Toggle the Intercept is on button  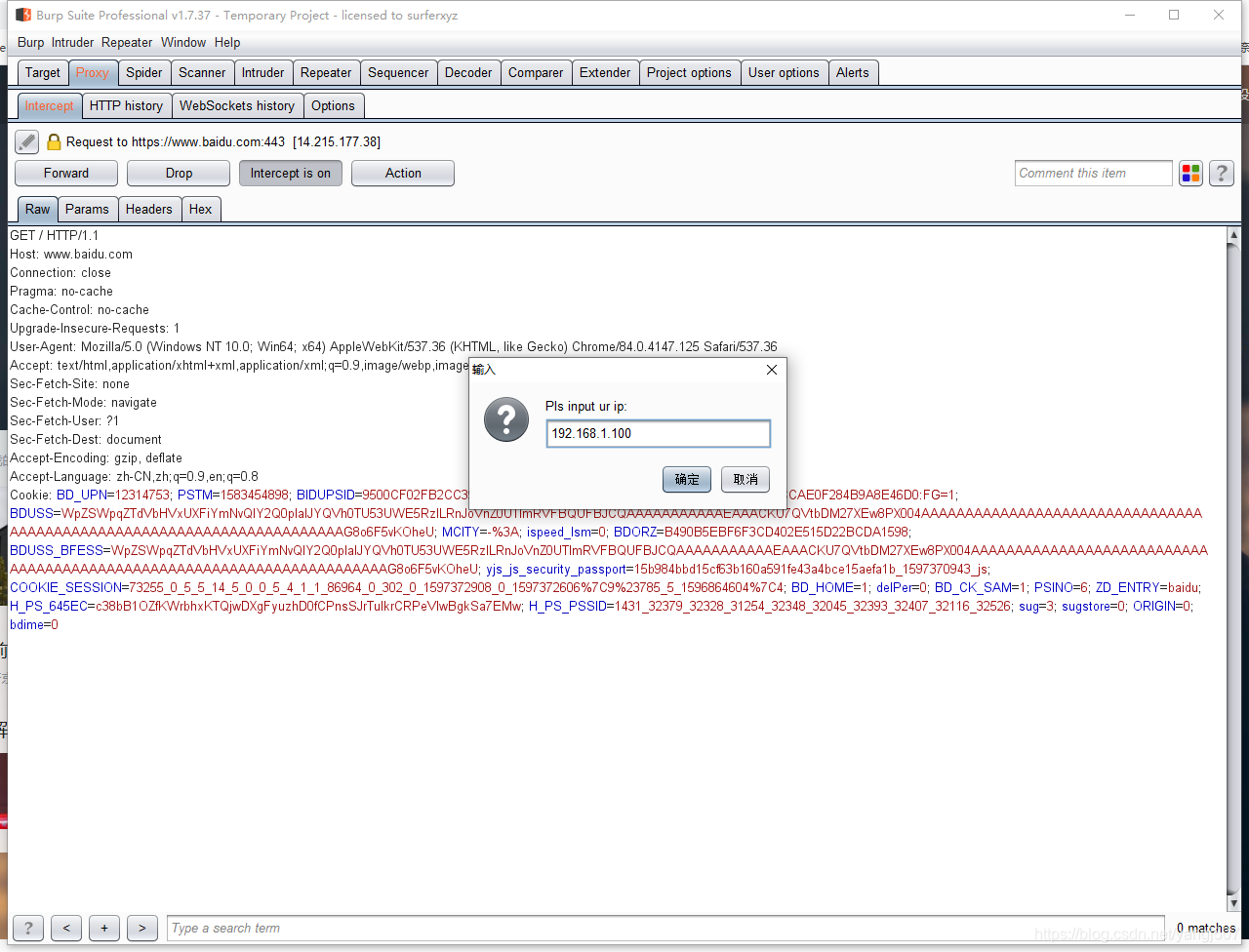click(x=291, y=174)
